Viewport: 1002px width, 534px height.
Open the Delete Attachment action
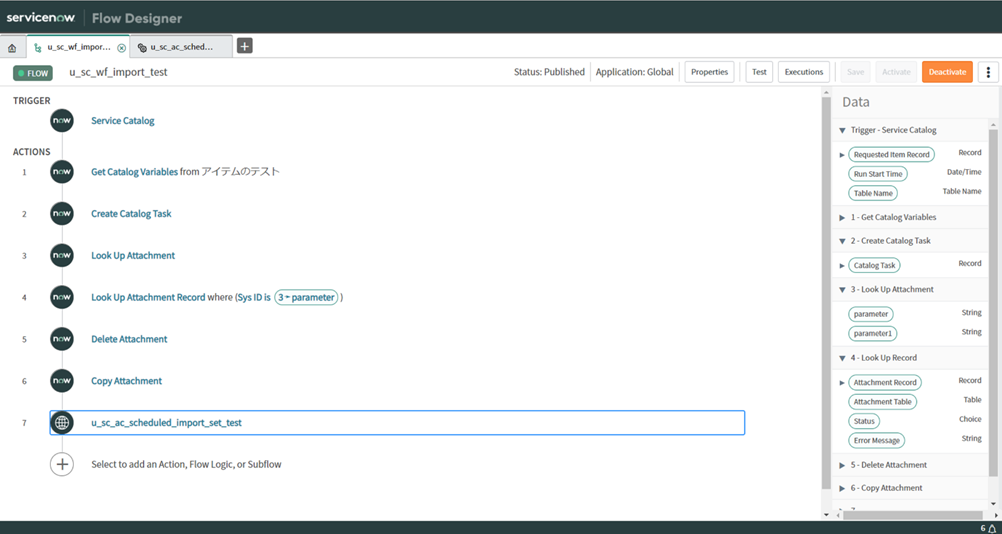tap(129, 339)
